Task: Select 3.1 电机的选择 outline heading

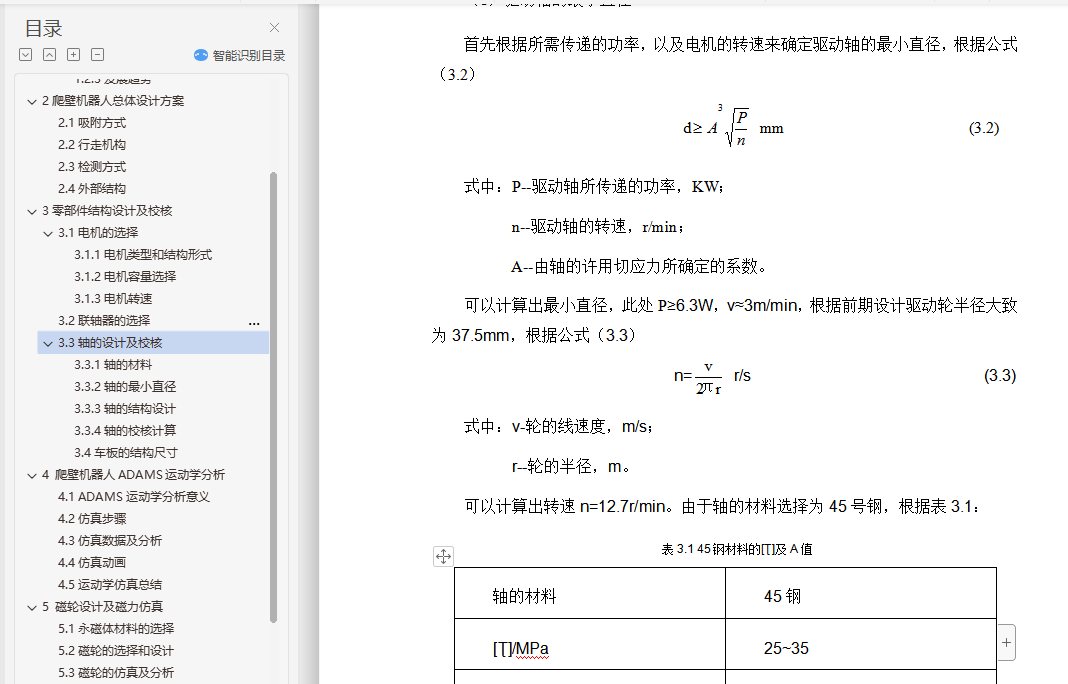Action: click(98, 232)
